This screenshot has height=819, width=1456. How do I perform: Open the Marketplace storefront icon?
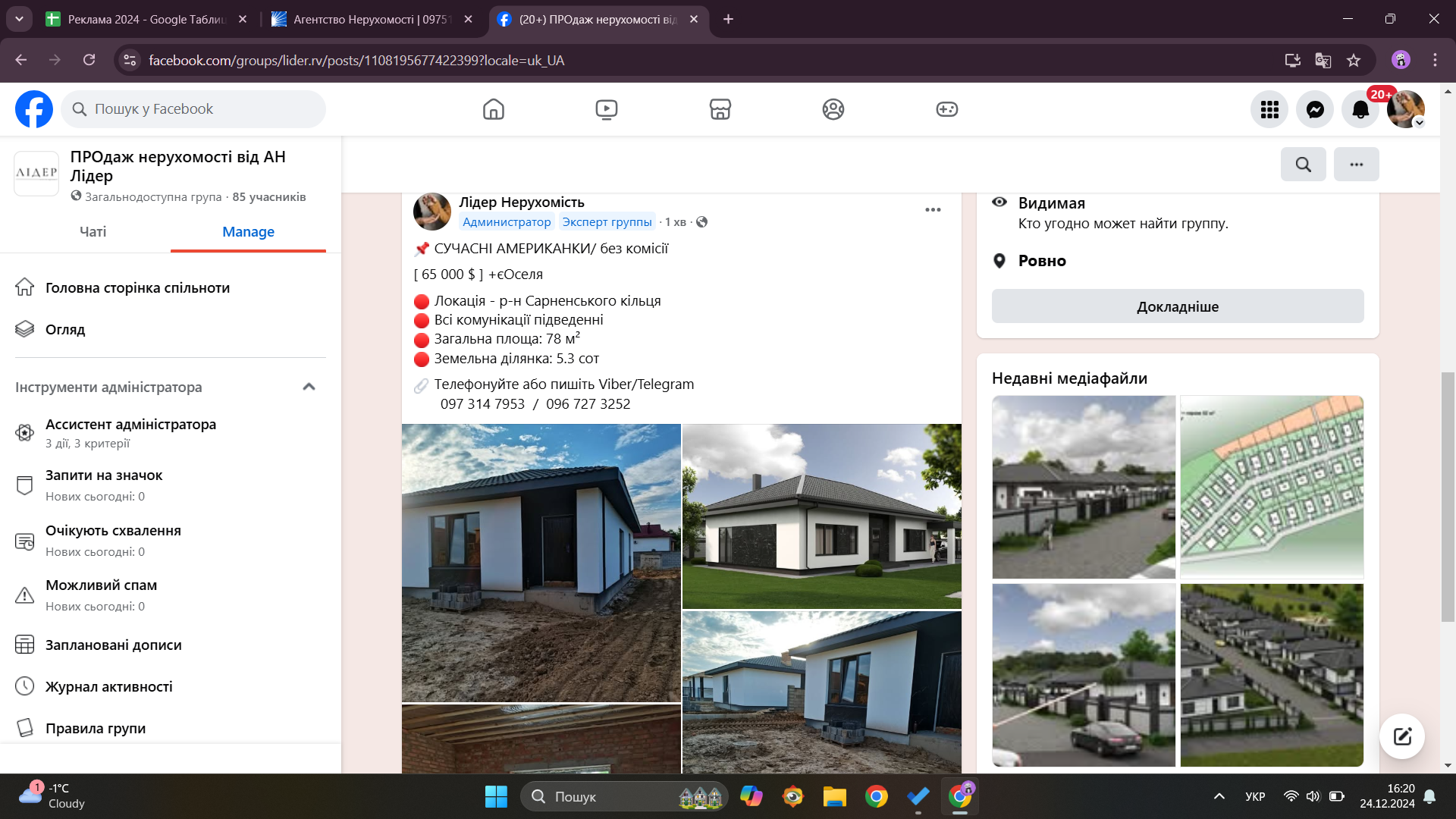pyautogui.click(x=720, y=109)
